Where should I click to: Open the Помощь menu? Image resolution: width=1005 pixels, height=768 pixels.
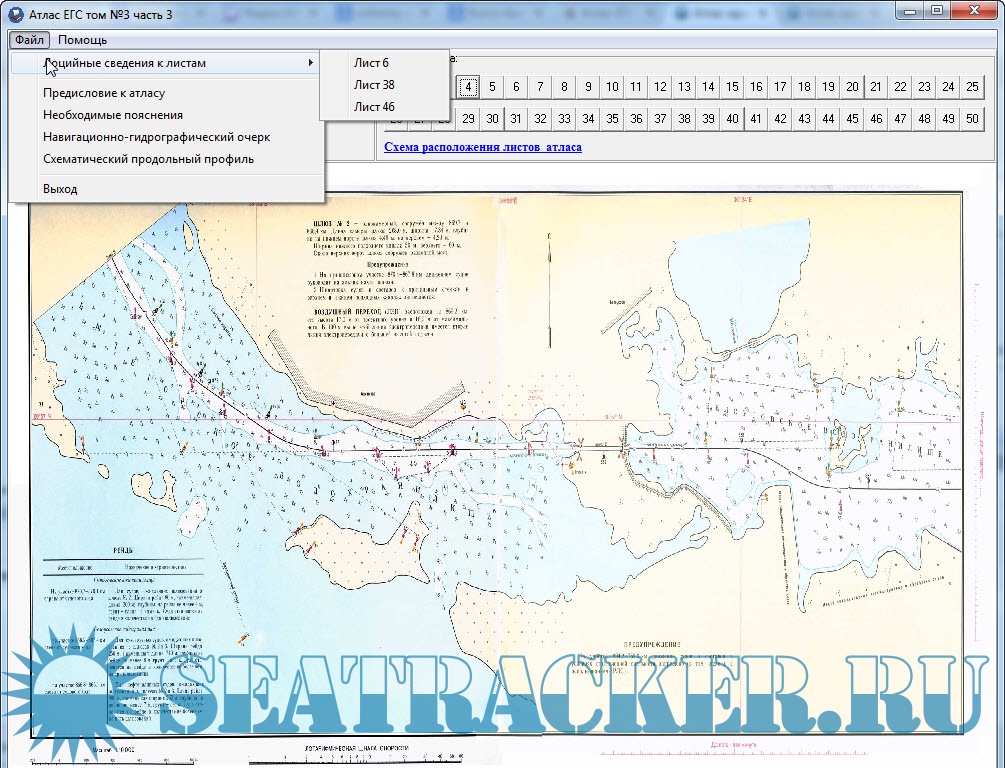[x=82, y=40]
